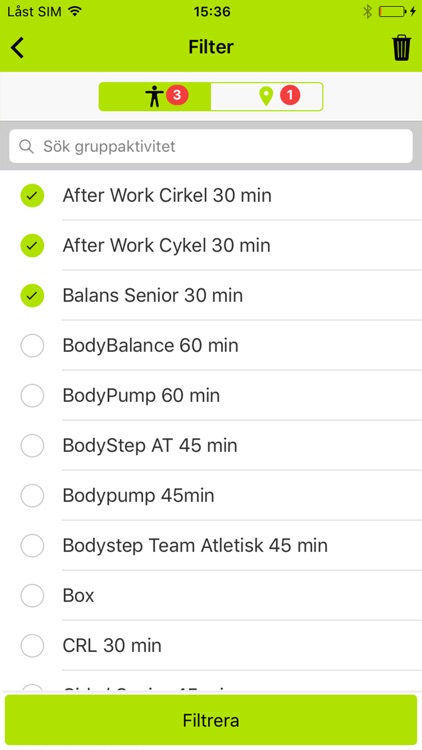Tap the red badge showing 1
Viewport: 422px width, 750px height.
click(x=290, y=95)
